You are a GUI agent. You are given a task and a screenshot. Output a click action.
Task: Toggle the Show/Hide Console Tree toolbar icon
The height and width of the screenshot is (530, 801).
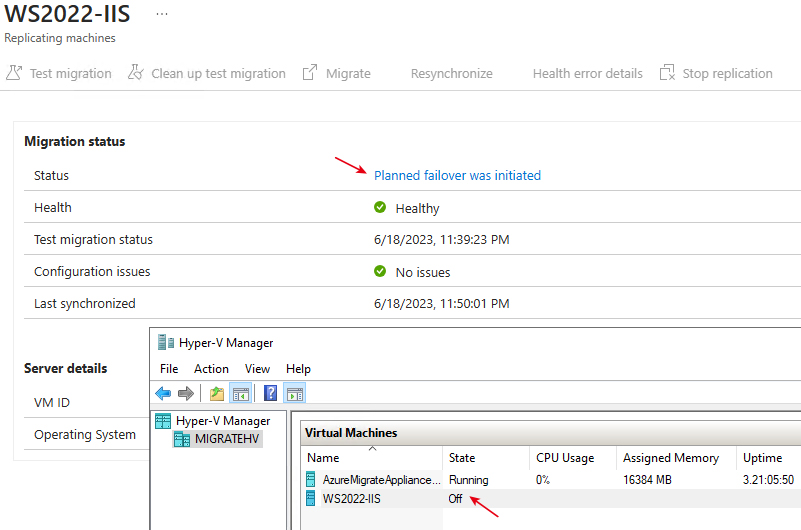241,394
